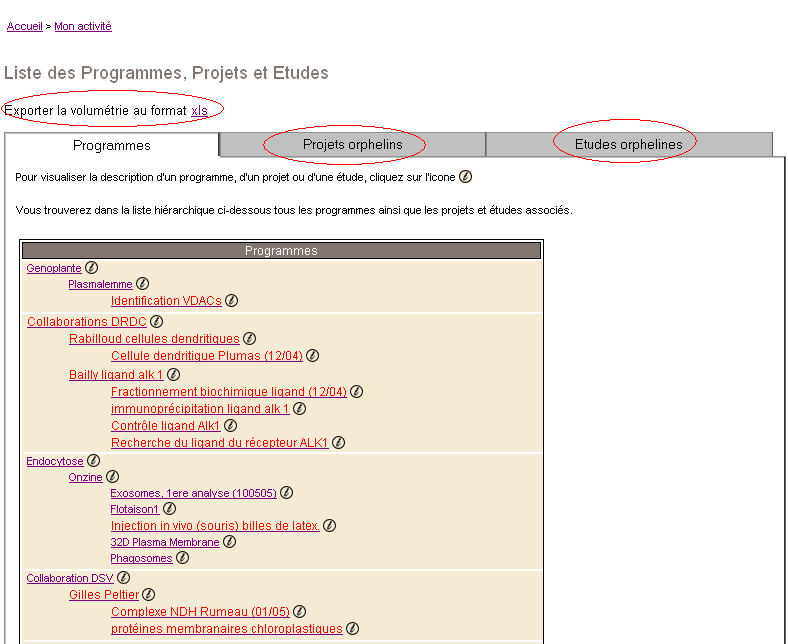Click description icon beside Flotaison1
The width and height of the screenshot is (788, 644).
(169, 509)
